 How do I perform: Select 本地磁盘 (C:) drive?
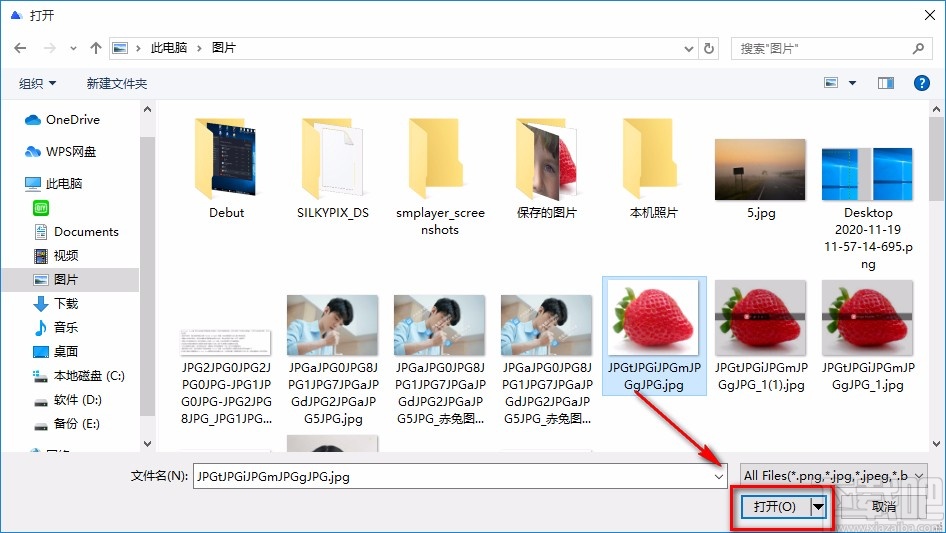tap(78, 375)
